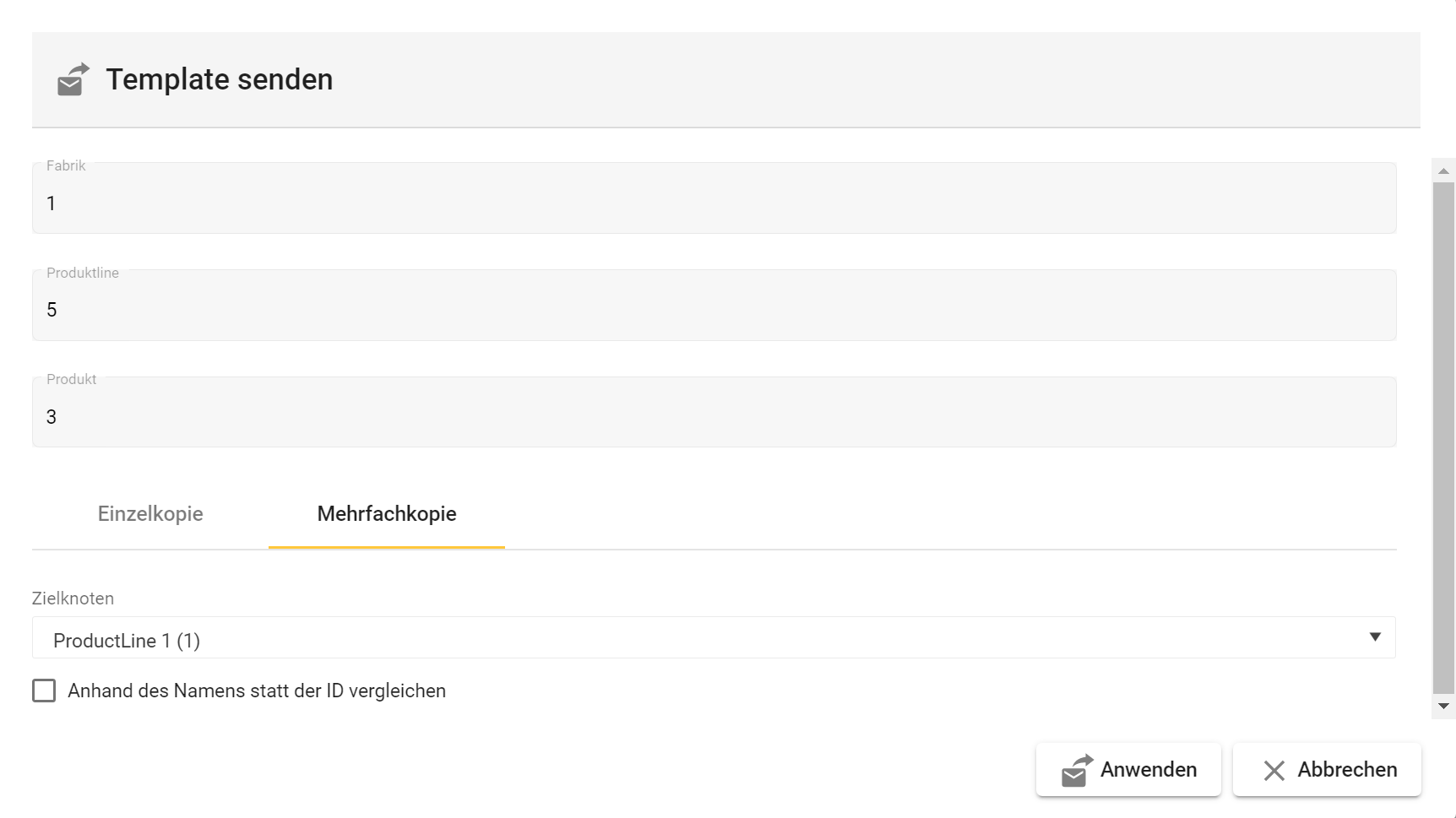Cancel with the Abbrechen button
Screen dimensions: 1456x818
tap(1327, 770)
